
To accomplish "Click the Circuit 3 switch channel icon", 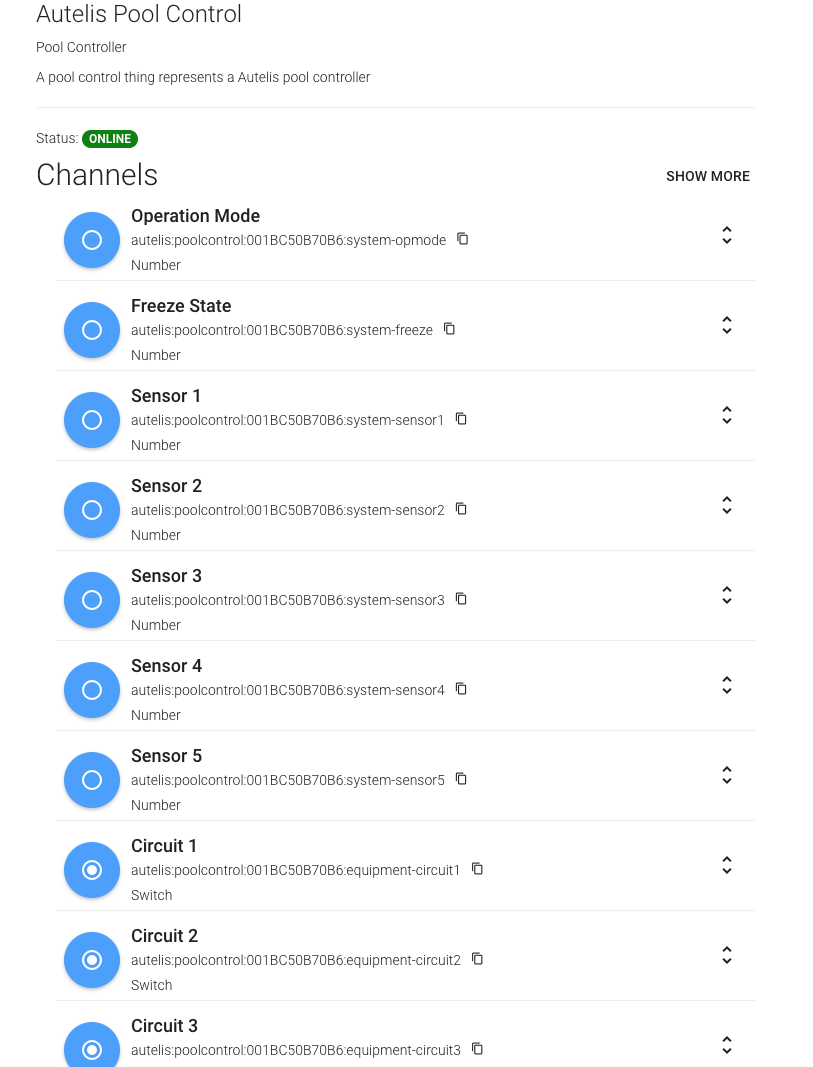I will [92, 1050].
